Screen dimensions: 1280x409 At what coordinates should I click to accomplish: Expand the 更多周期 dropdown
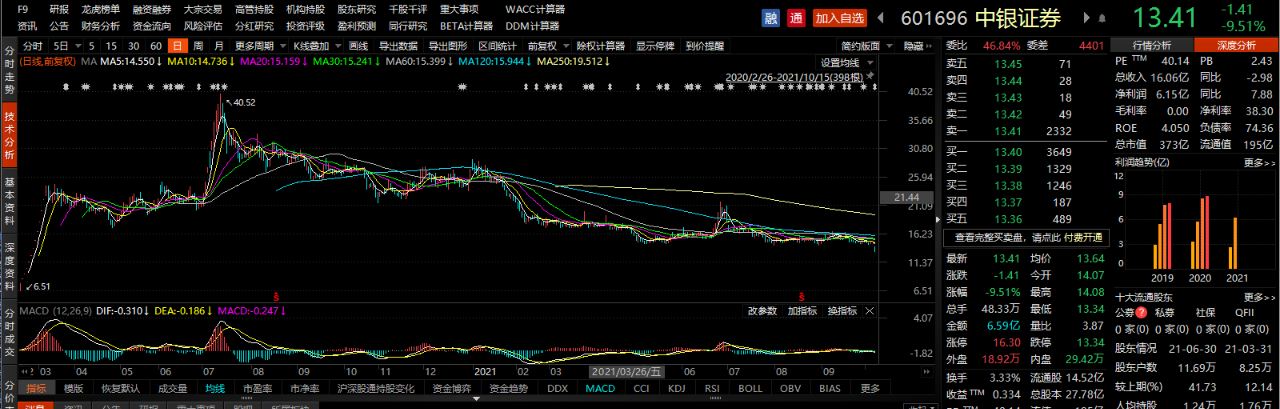coord(258,46)
